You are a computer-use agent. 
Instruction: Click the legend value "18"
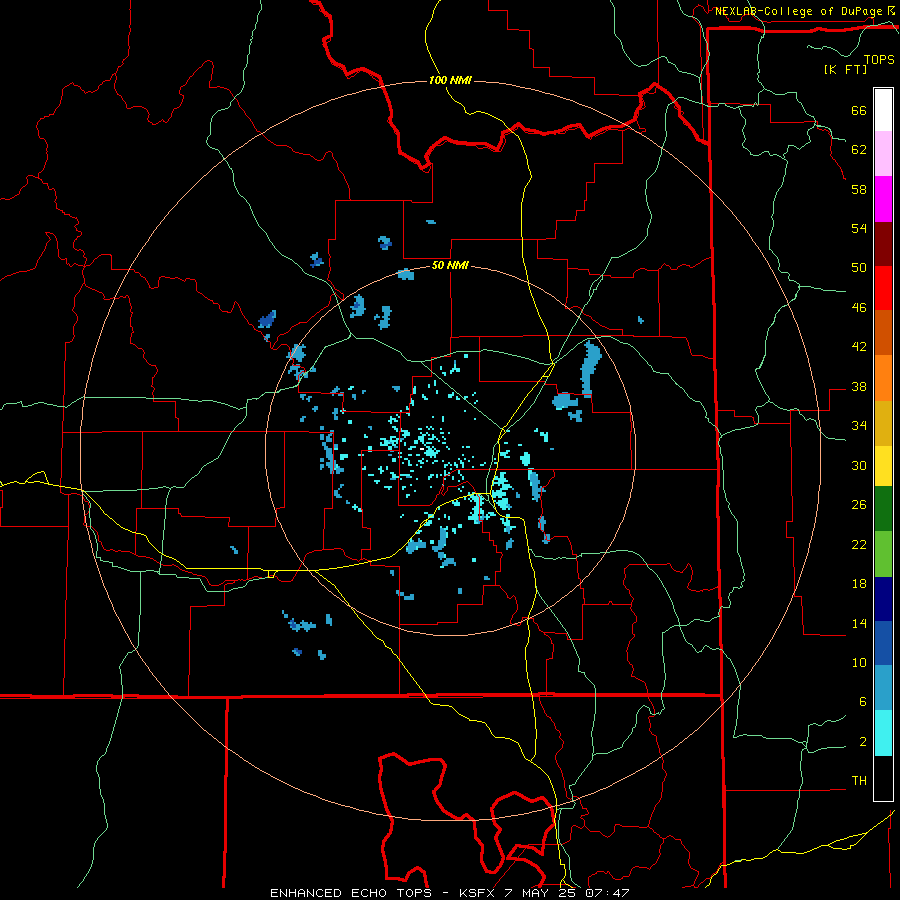click(859, 584)
